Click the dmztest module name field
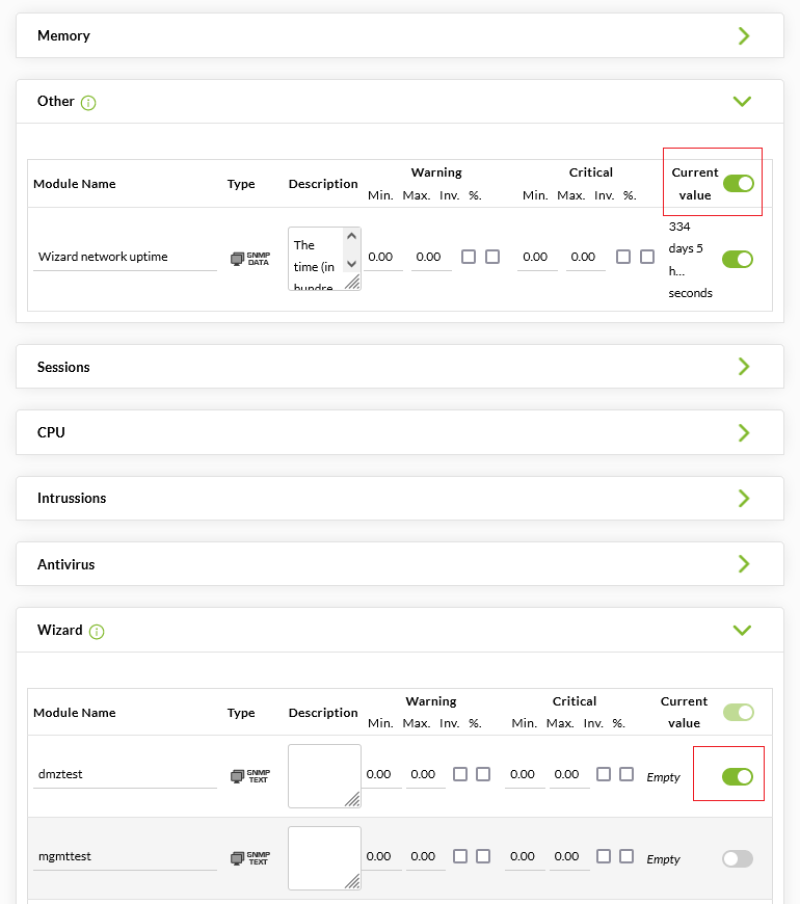This screenshot has width=800, height=904. [124, 775]
